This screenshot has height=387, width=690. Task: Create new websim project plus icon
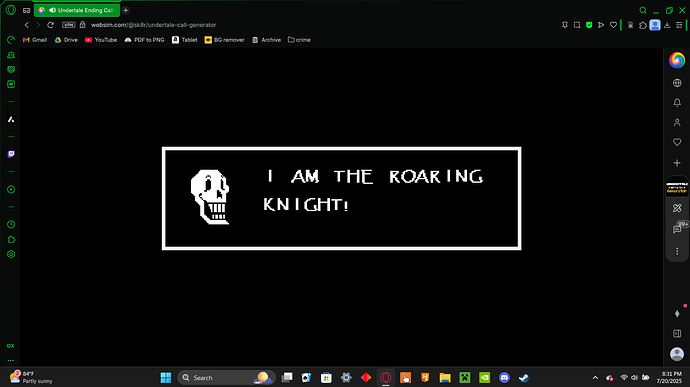(x=677, y=162)
